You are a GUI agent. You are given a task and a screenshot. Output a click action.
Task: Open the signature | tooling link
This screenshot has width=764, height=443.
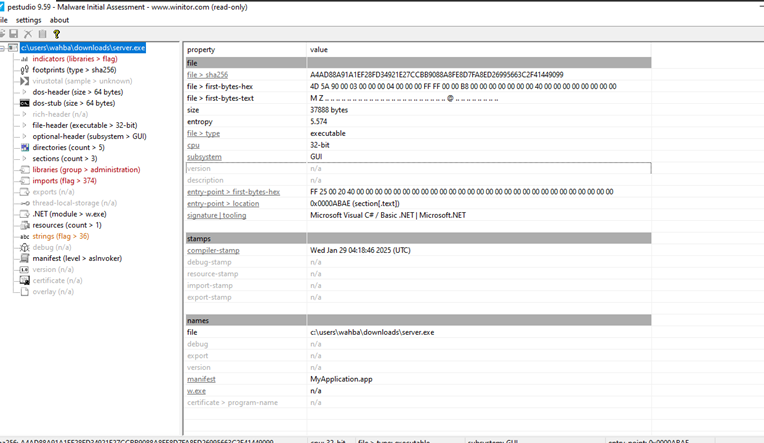pyautogui.click(x=216, y=215)
